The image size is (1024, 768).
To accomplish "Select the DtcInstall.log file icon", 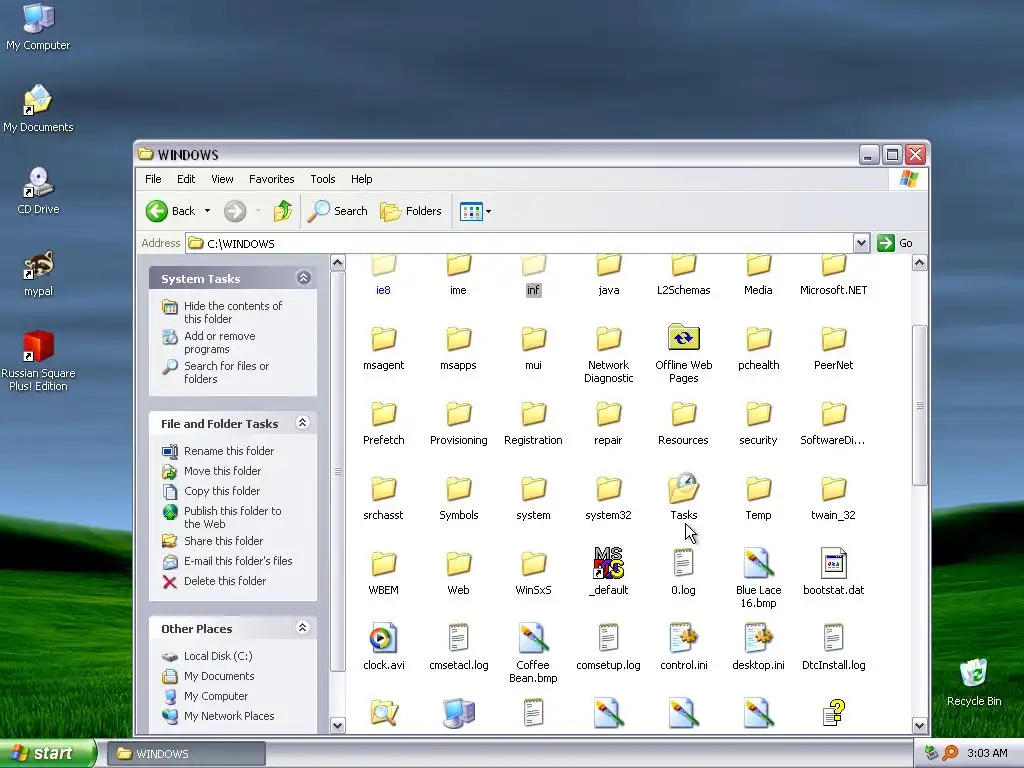I will 833,638.
